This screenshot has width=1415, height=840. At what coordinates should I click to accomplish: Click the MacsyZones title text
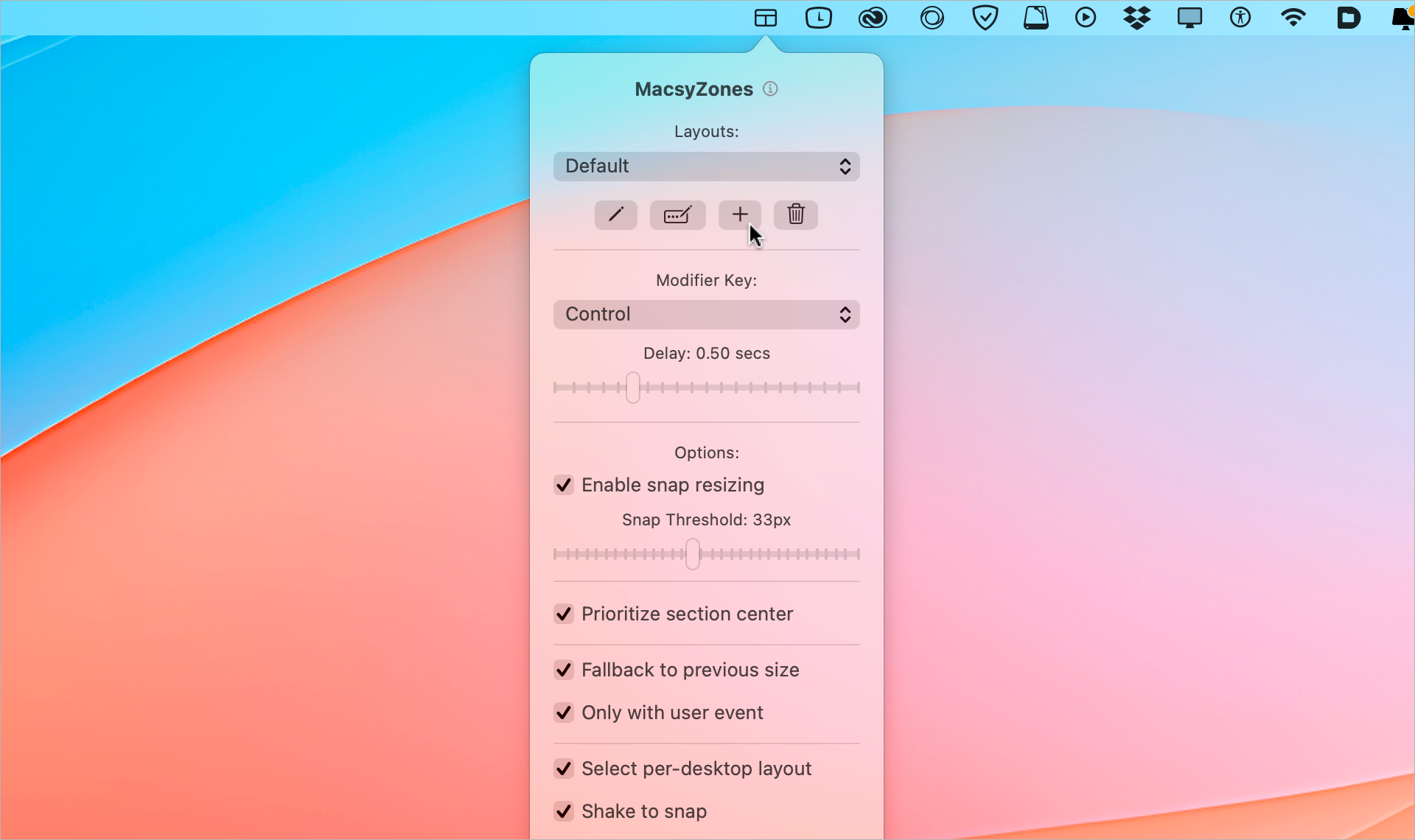click(694, 89)
